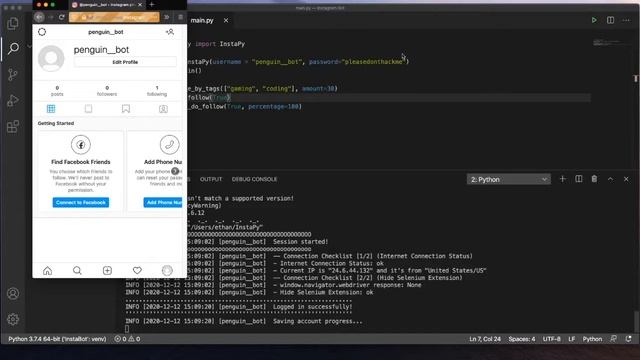The width and height of the screenshot is (640, 360).
Task: Split the editor to the right
Action: [610, 20]
